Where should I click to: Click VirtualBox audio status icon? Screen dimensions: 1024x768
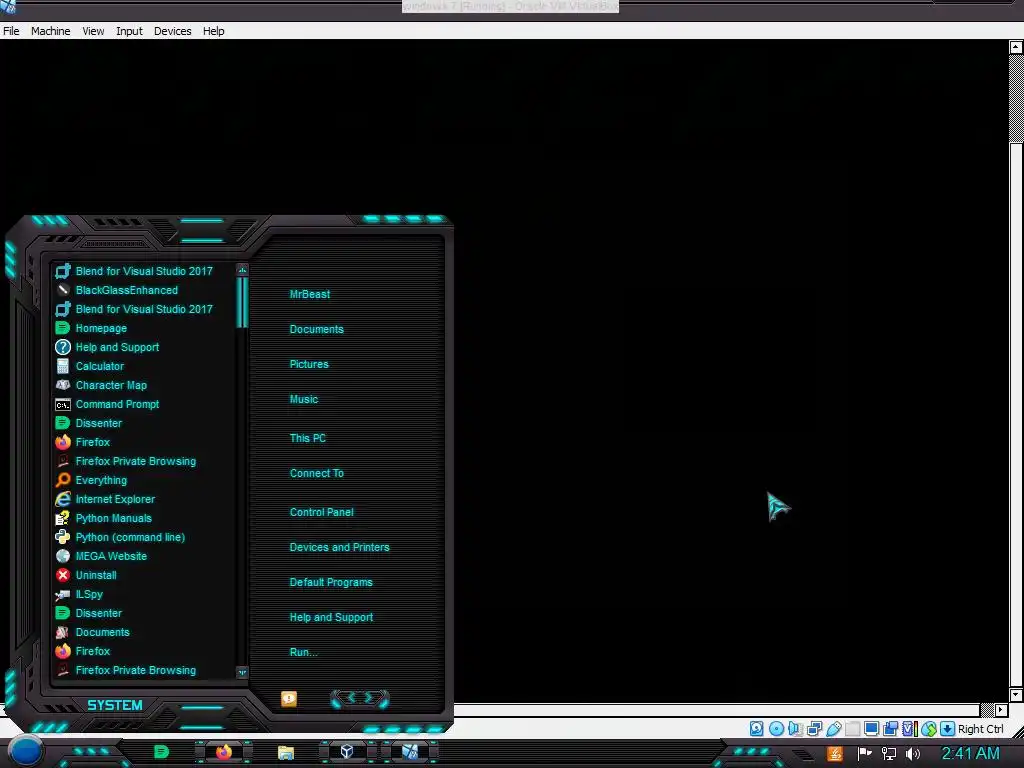795,729
